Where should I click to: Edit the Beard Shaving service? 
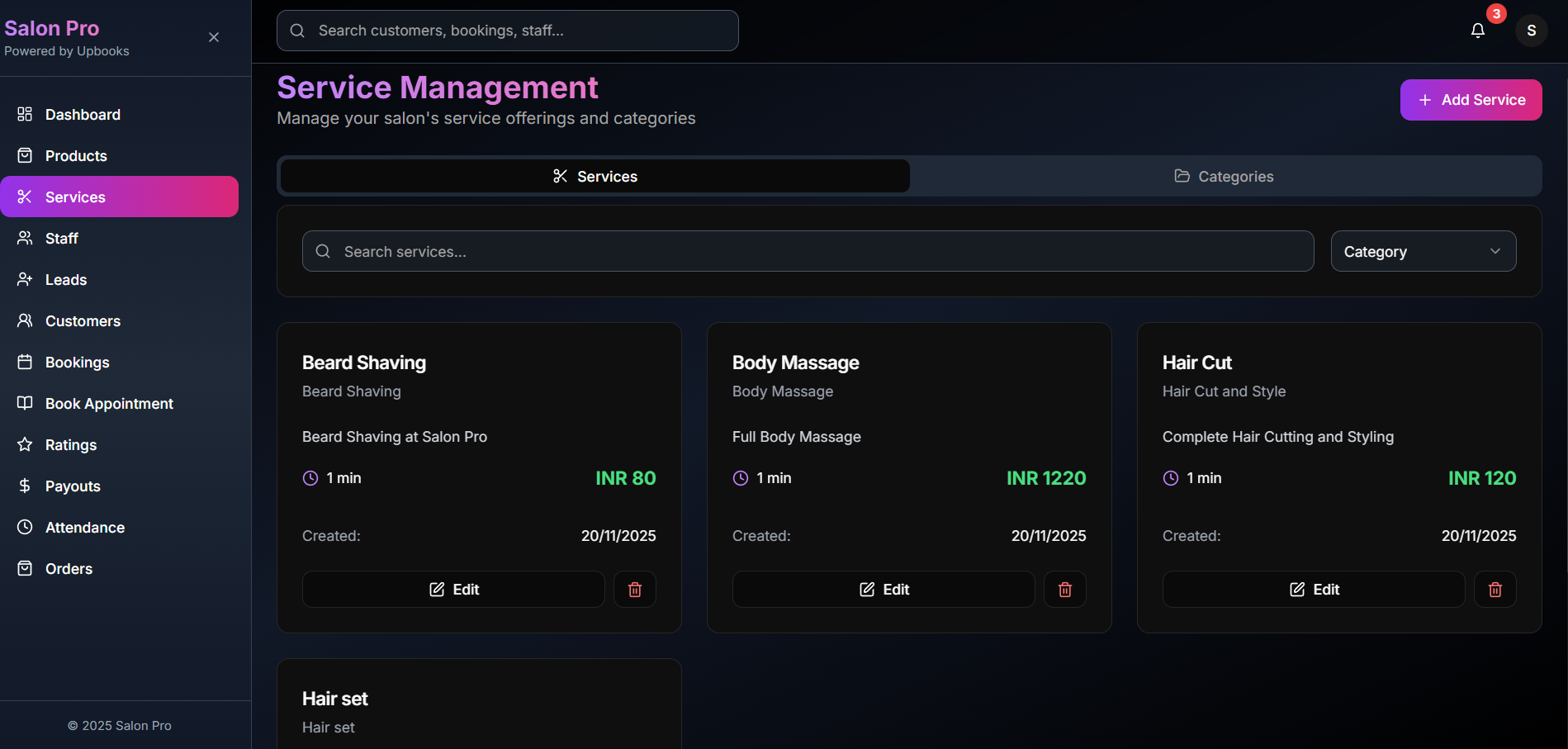click(x=452, y=589)
